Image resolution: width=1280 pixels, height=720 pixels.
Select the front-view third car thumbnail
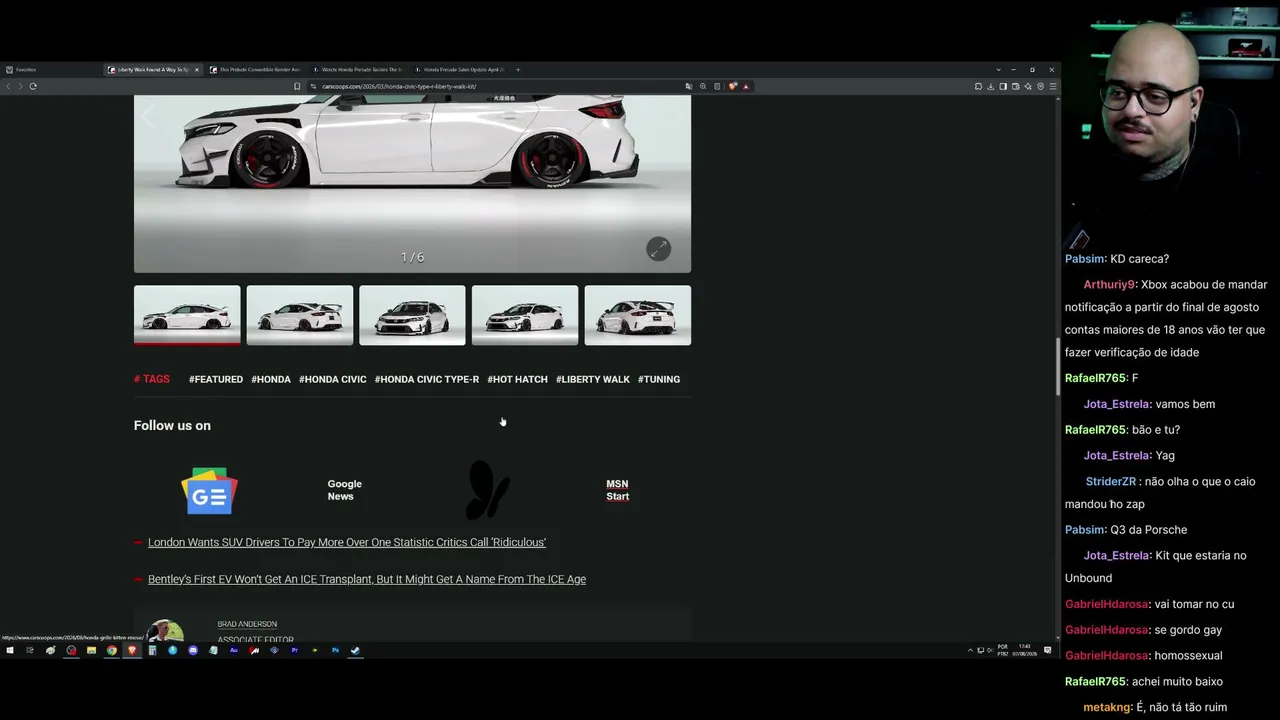[412, 316]
